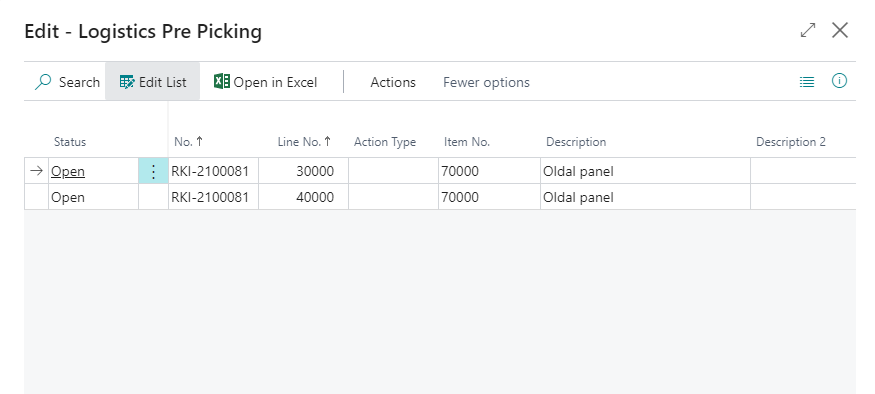This screenshot has height=394, width=875.
Task: Click the Action Type cell of line 30000
Action: (x=393, y=171)
